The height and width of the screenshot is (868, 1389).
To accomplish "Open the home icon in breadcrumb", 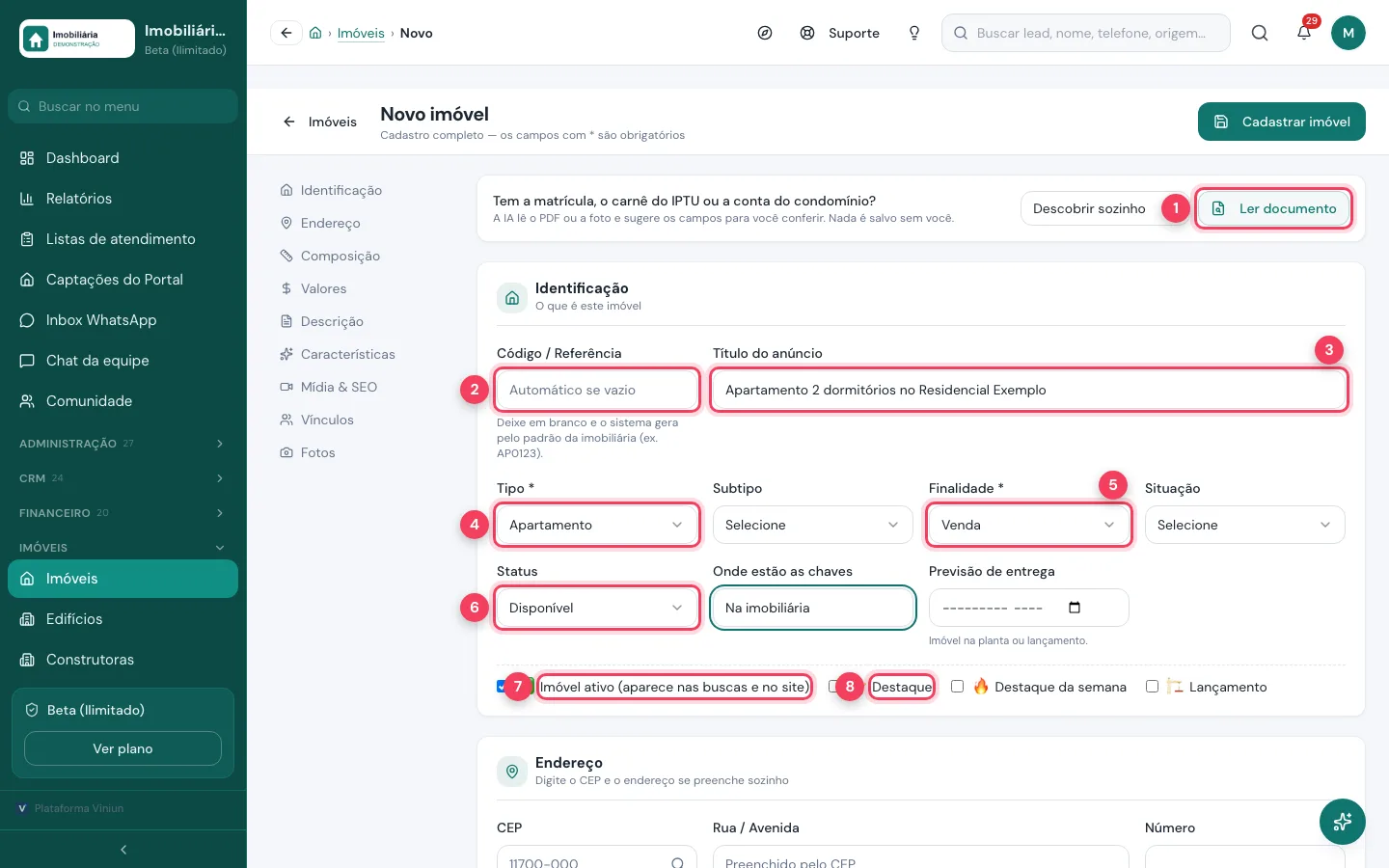I will (315, 33).
